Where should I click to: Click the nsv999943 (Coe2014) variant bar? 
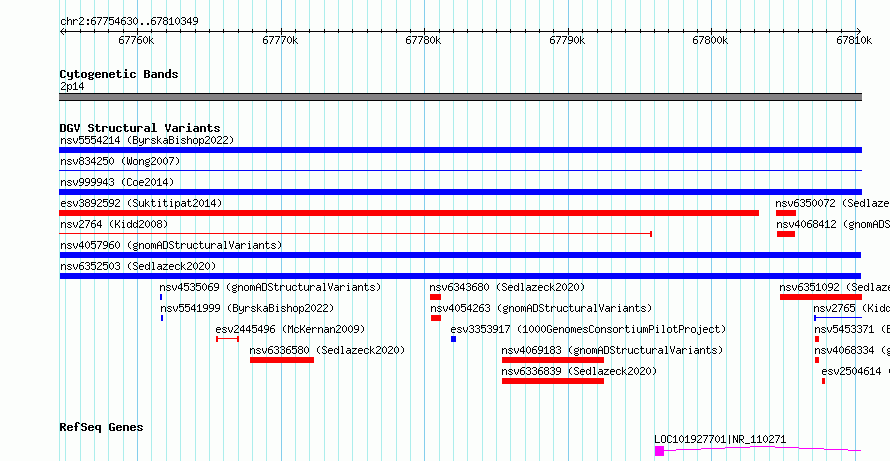tap(460, 192)
